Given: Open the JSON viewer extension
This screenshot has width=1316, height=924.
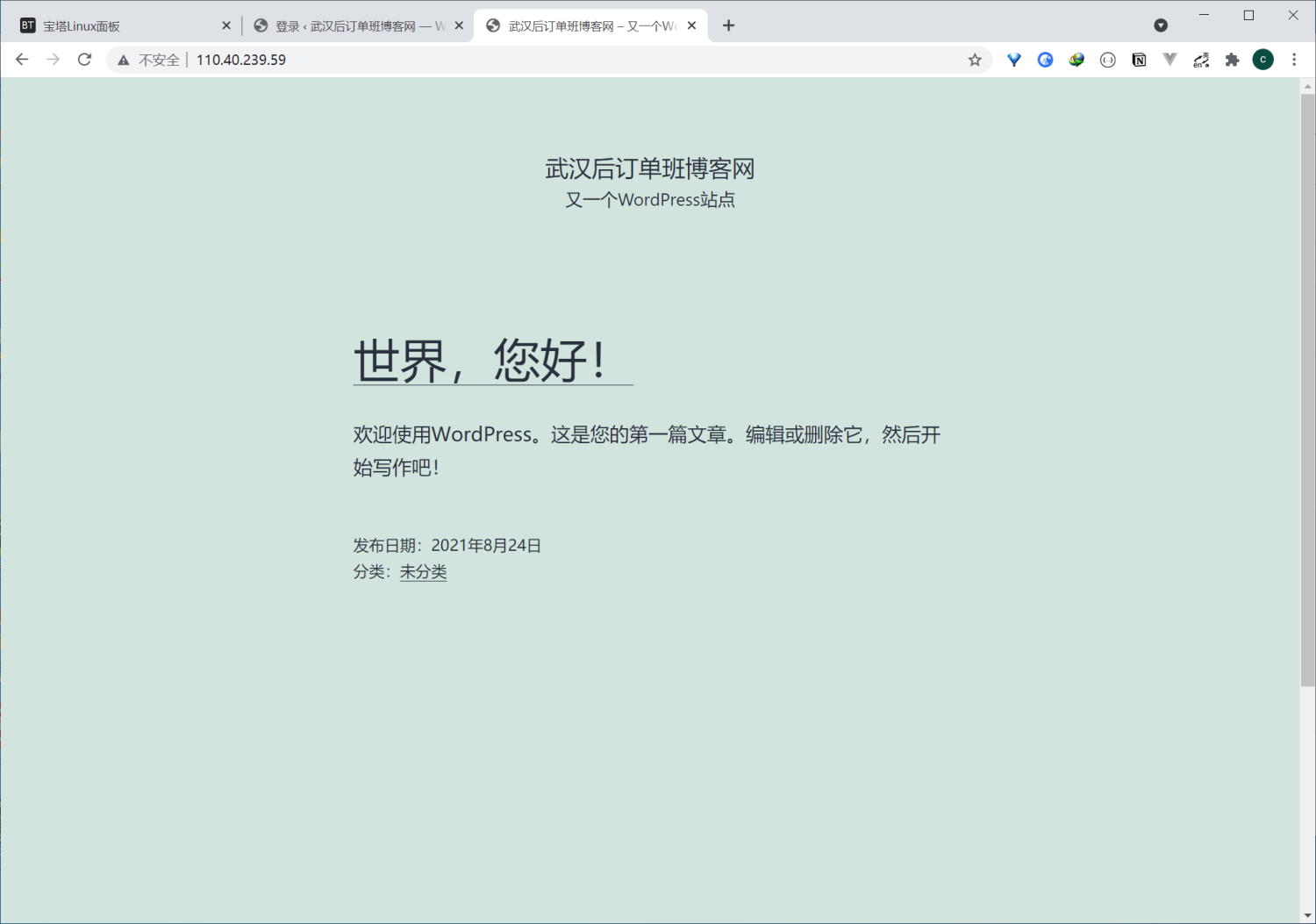Looking at the screenshot, I should tap(1107, 60).
